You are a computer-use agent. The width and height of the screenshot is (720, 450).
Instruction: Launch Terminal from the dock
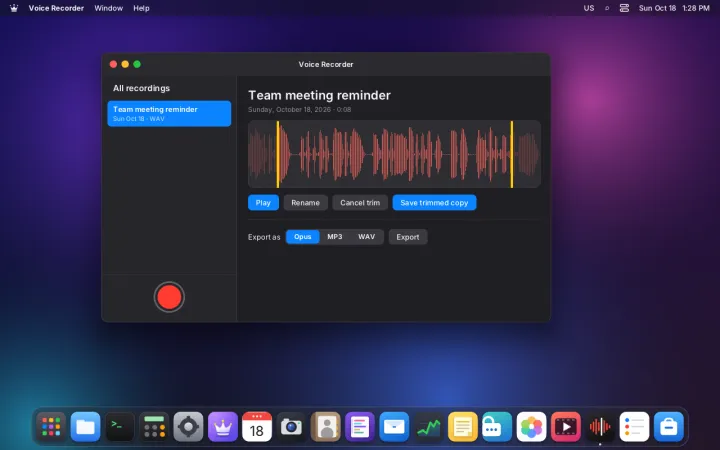(x=120, y=427)
